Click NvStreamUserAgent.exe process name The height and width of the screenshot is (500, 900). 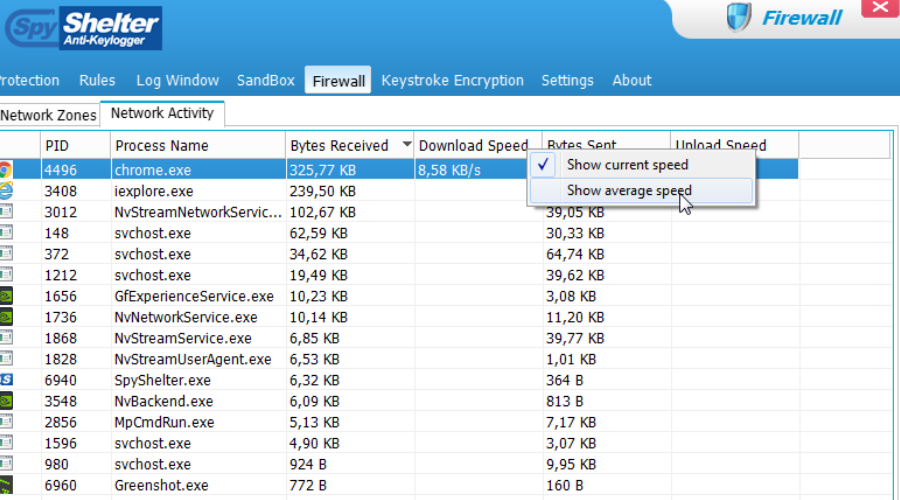pos(193,359)
